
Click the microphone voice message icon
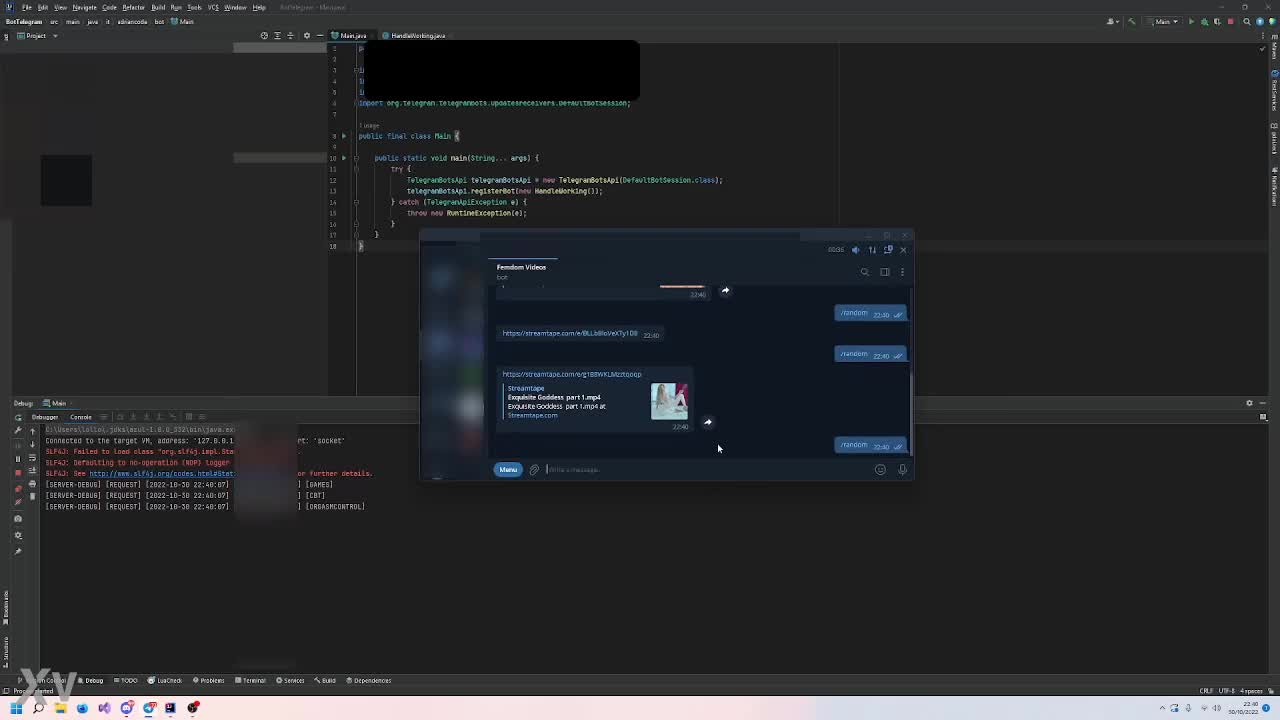[x=902, y=470]
